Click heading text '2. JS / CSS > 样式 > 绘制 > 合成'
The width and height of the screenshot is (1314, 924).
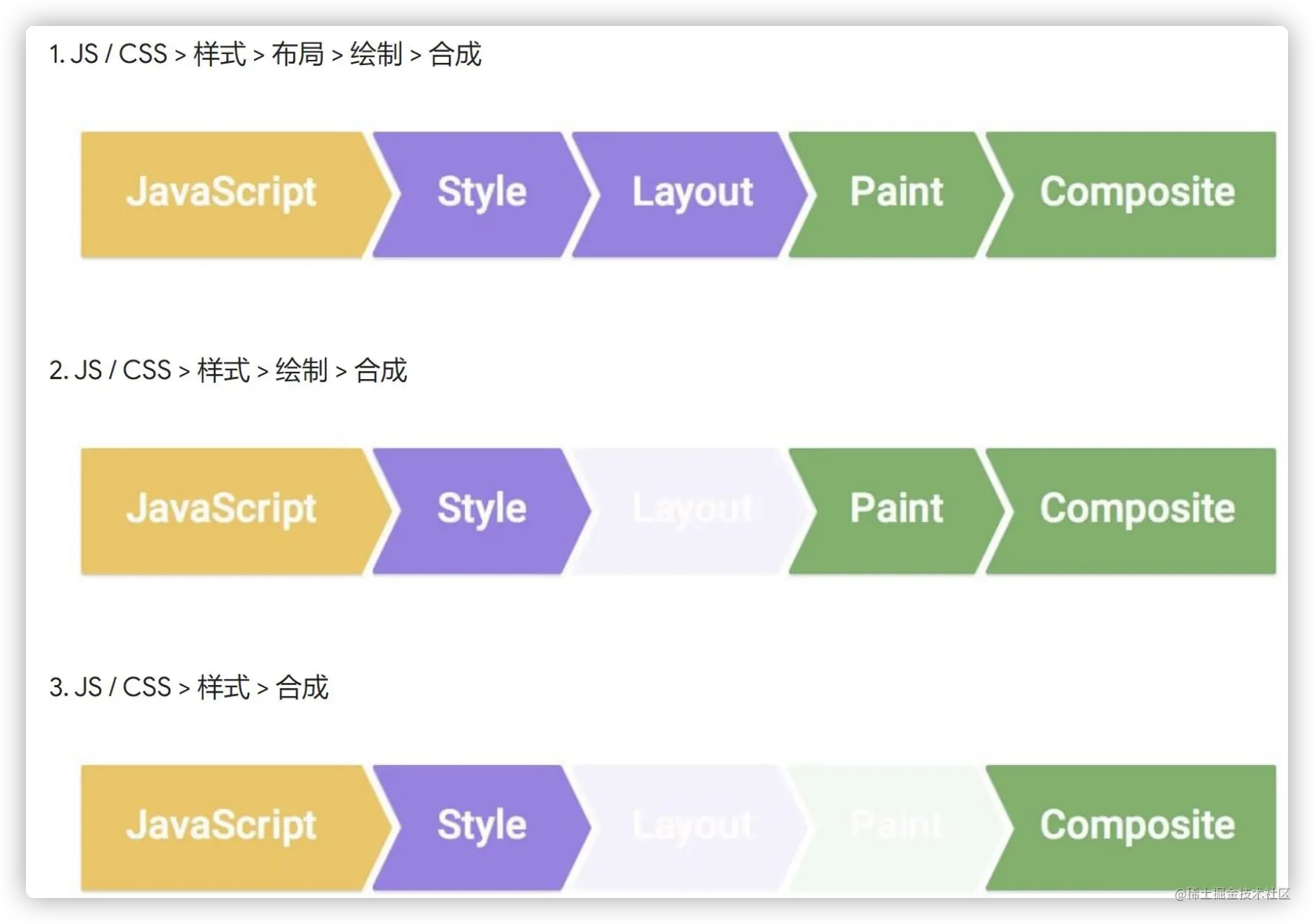228,370
